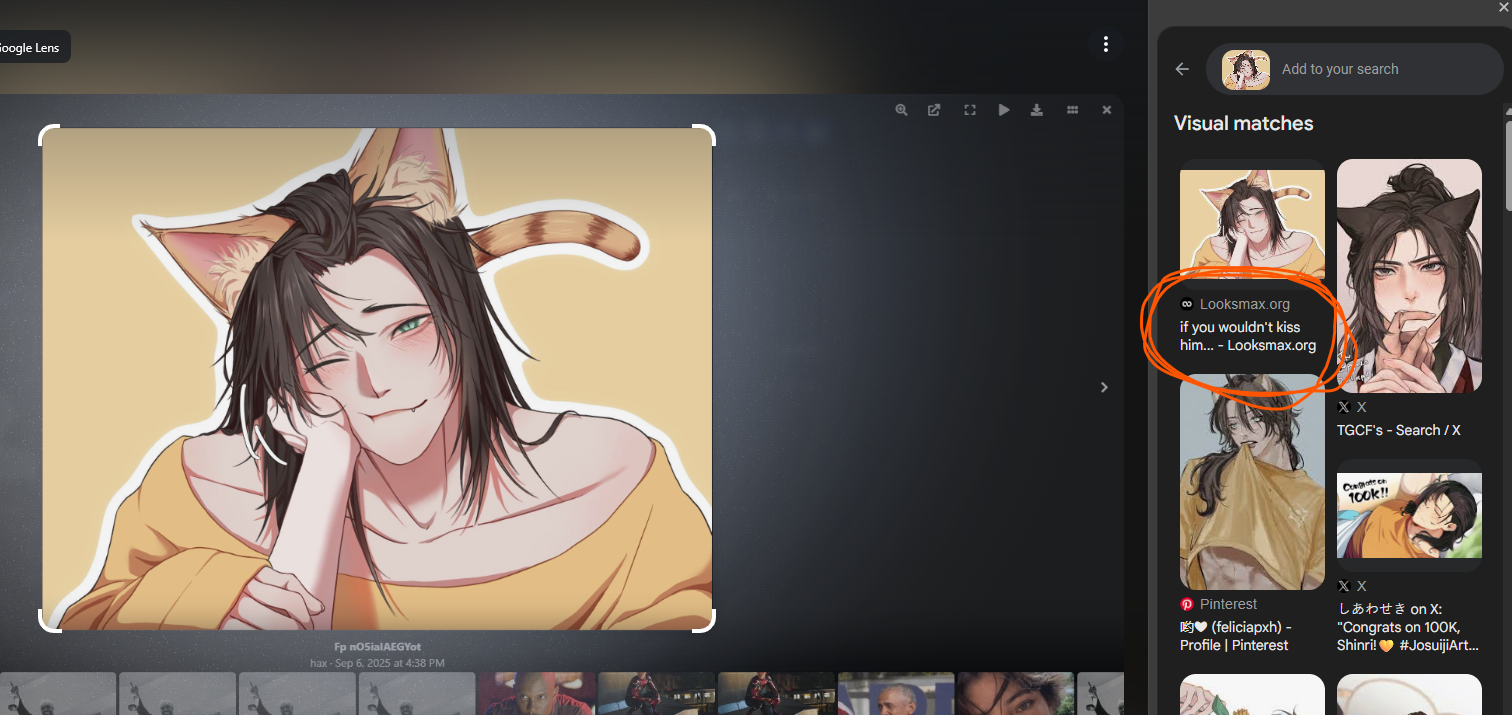Open the 'if you wouldn't kiss him...' link
Viewport: 1512px width, 715px height.
pos(1248,336)
